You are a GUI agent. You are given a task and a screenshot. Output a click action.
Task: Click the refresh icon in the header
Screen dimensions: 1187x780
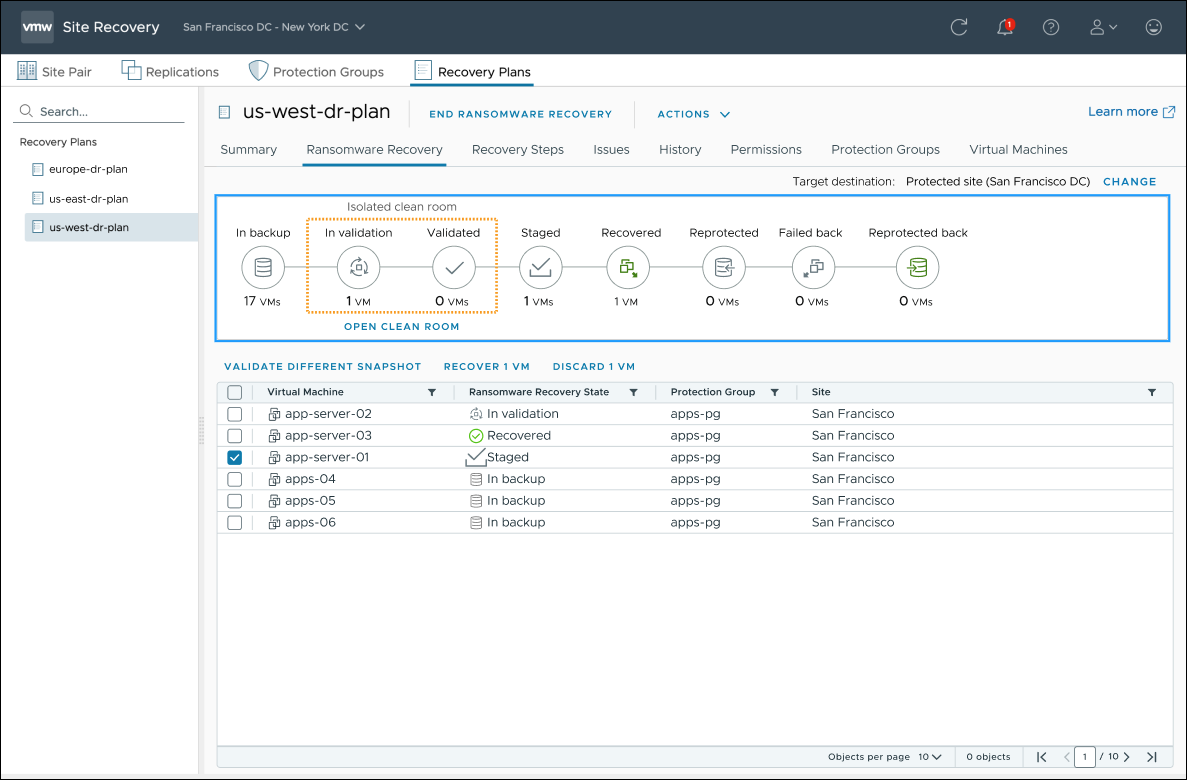coord(958,27)
